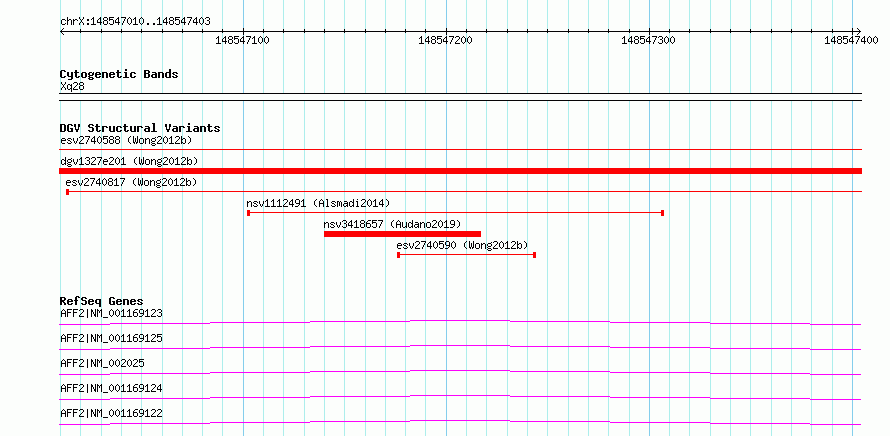
Task: Select the Cytogenetic Bands track title
Action: pyautogui.click(x=119, y=74)
